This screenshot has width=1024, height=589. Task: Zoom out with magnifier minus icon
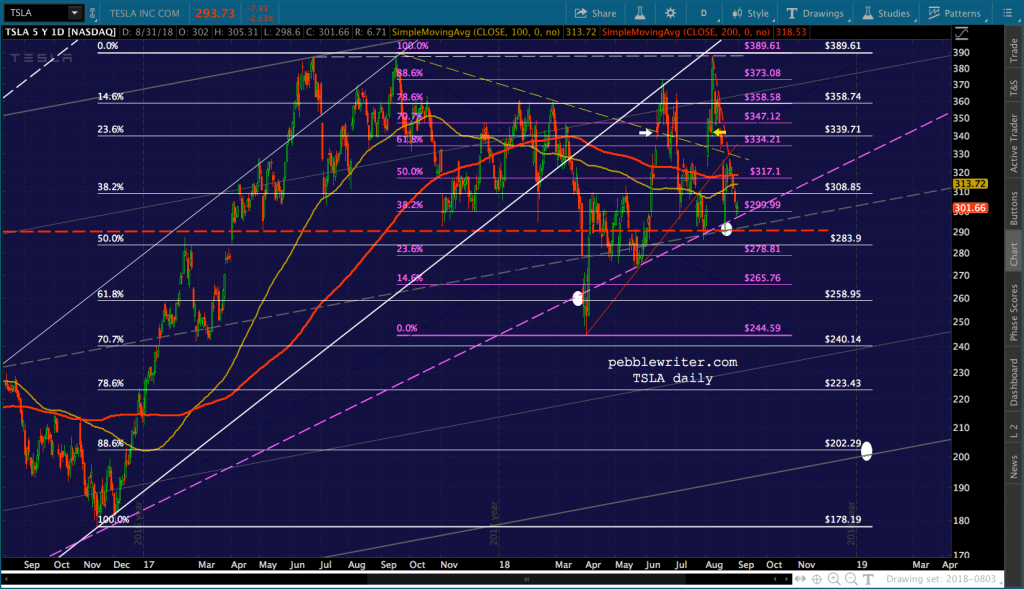[x=851, y=579]
